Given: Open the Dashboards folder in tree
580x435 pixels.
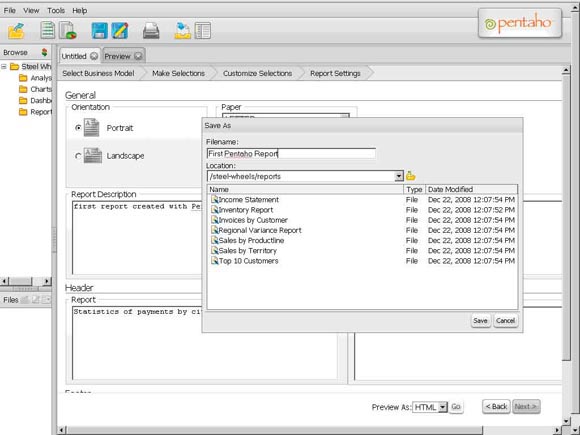Looking at the screenshot, I should coord(35,100).
